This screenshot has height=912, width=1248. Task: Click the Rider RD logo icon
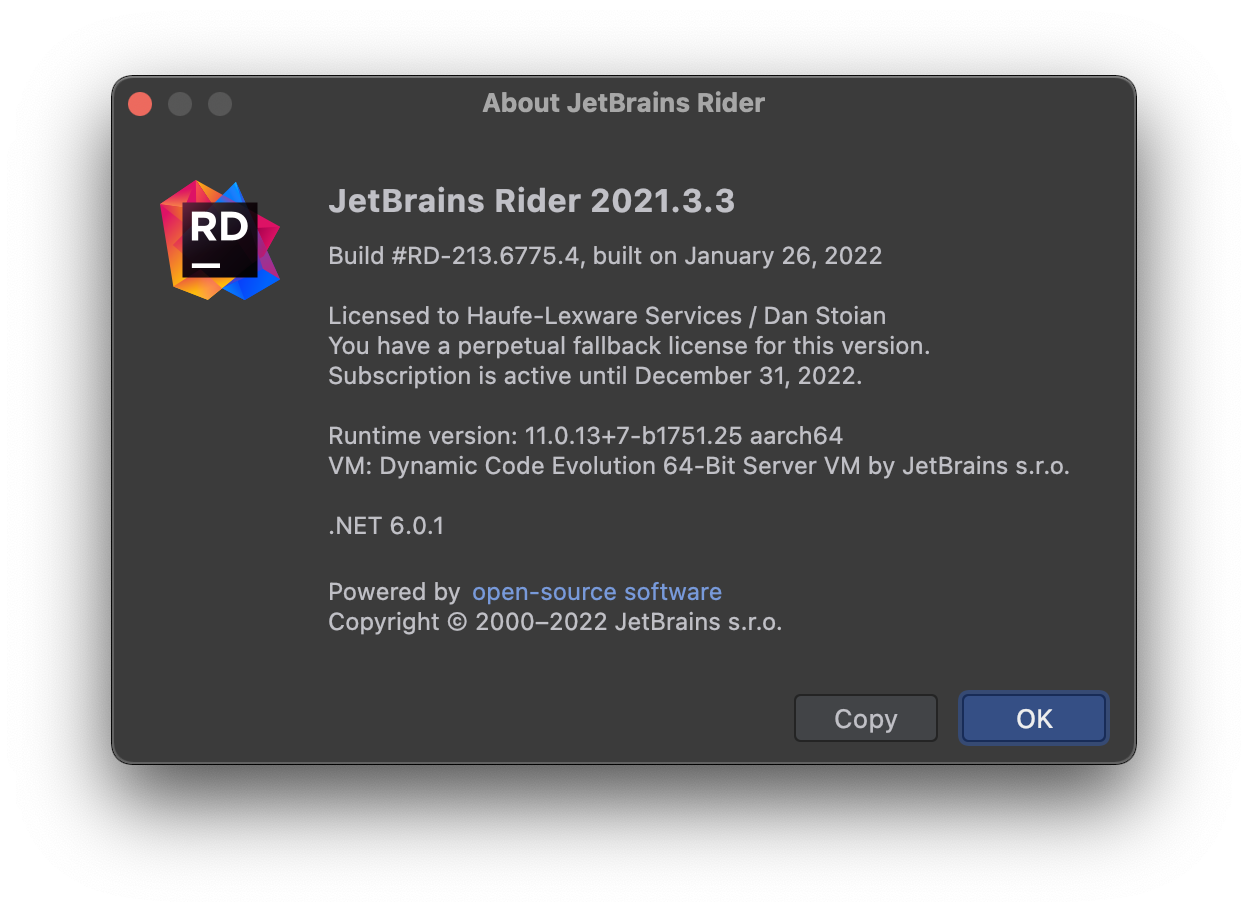(219, 240)
